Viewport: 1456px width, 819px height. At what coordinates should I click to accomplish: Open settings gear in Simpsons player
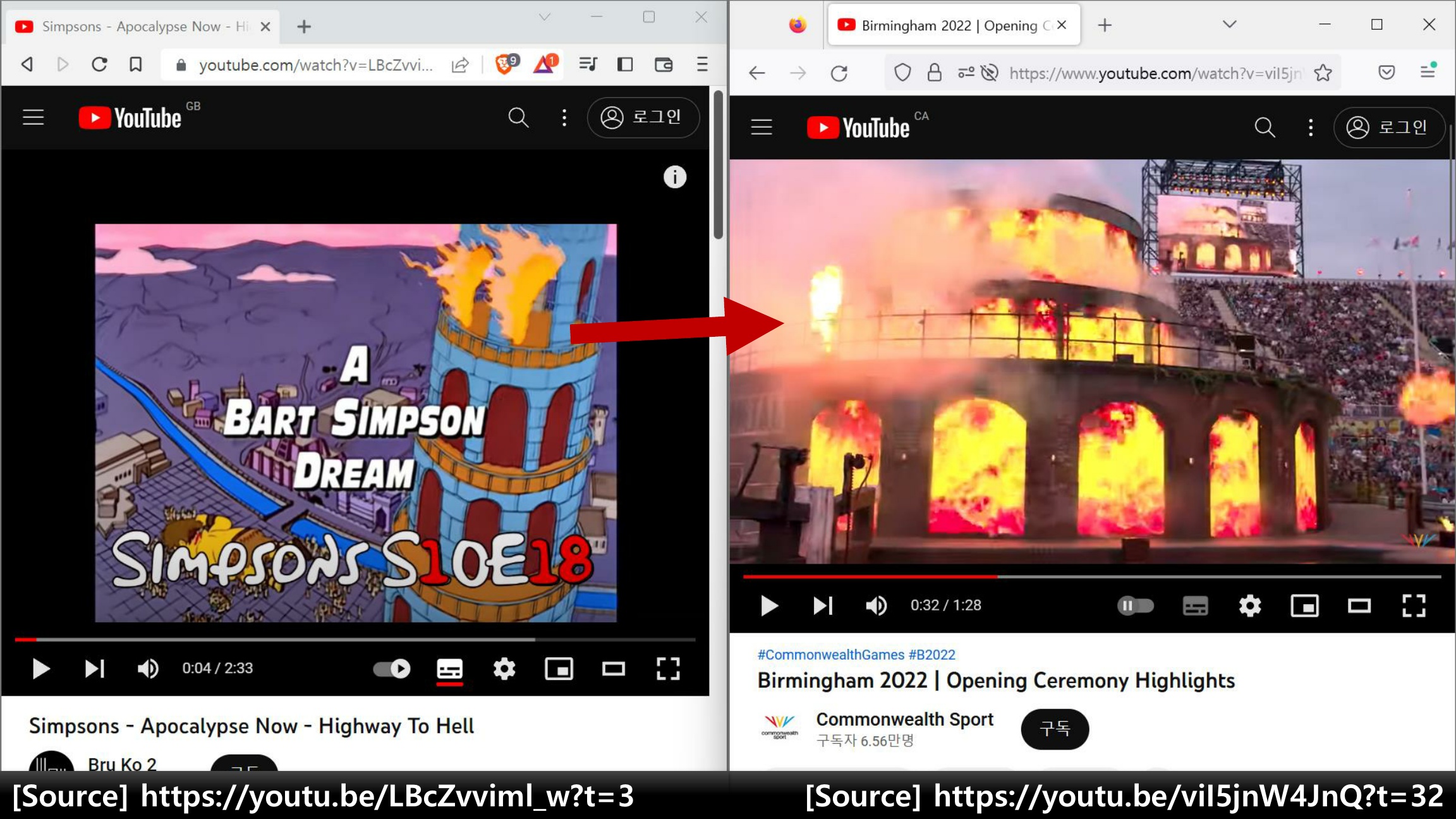[x=504, y=669]
